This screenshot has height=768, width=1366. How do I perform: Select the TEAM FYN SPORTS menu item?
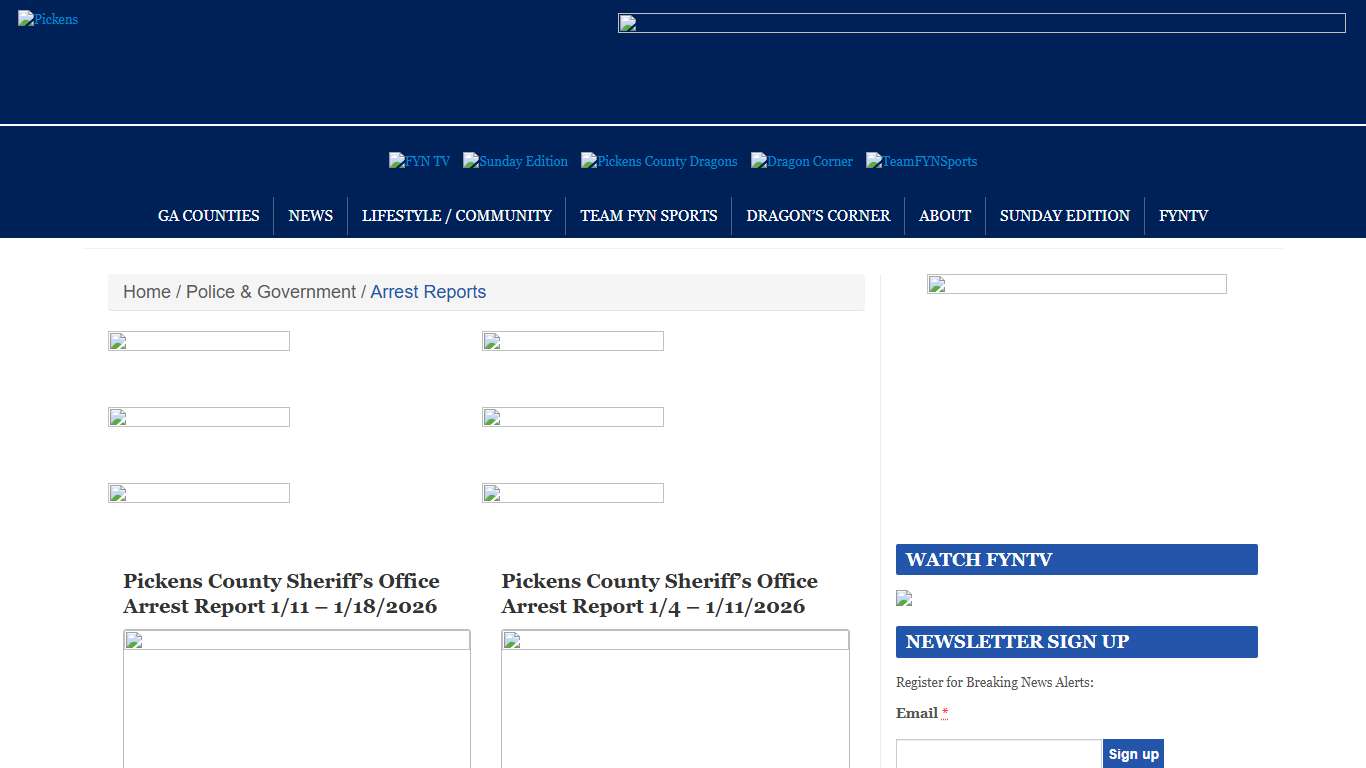[x=648, y=216]
